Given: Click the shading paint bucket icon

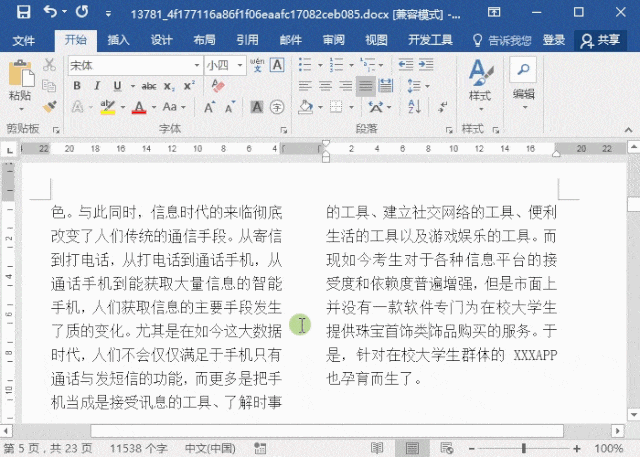Looking at the screenshot, I should pyautogui.click(x=306, y=107).
